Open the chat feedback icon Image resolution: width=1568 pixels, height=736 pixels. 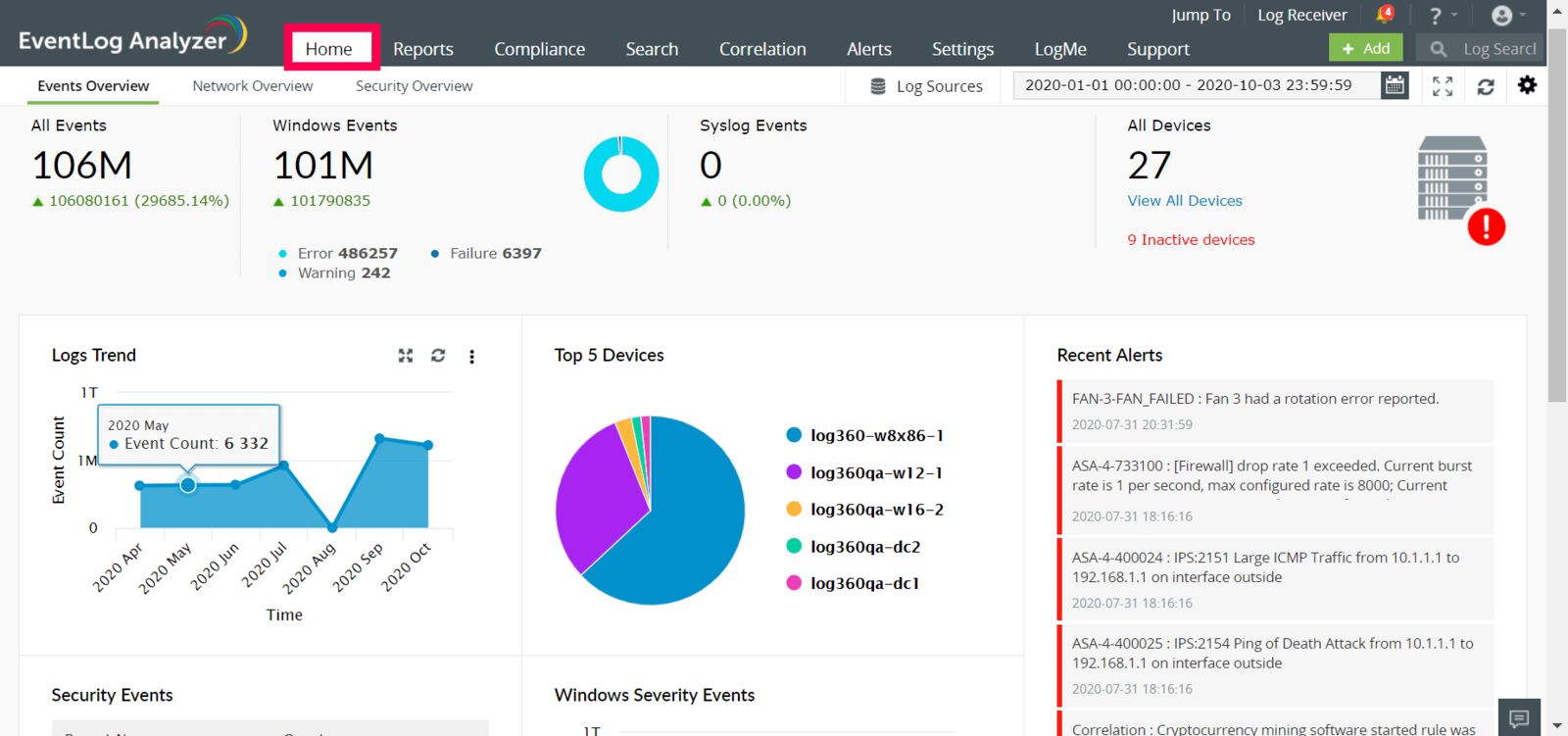(x=1519, y=718)
